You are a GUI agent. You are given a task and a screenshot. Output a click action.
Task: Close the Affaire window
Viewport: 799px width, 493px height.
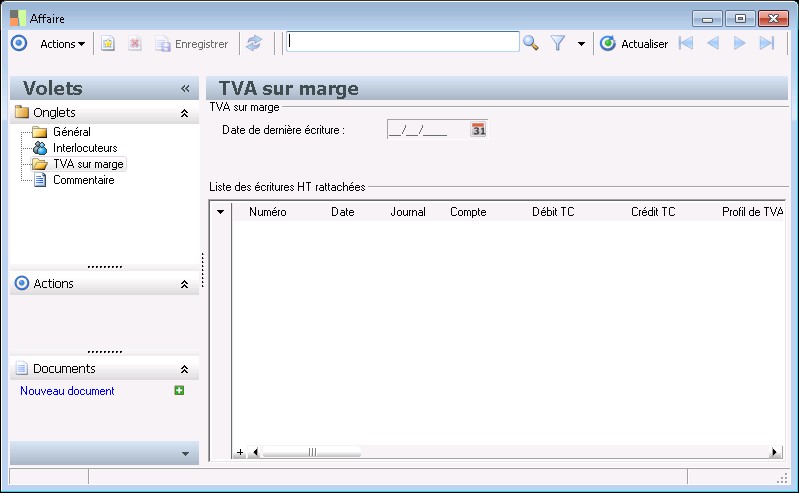click(x=773, y=19)
